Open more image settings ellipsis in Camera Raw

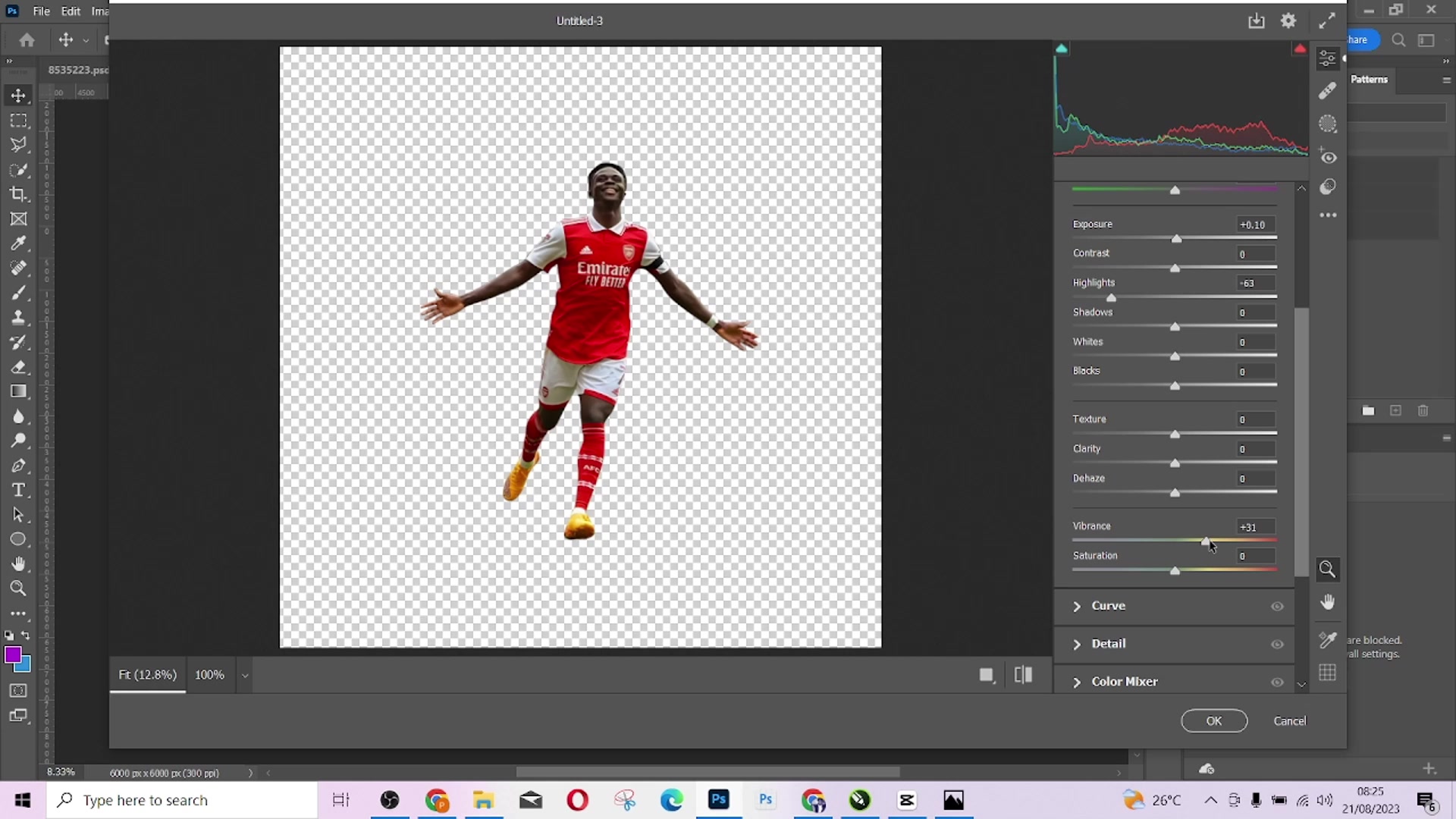tap(1328, 215)
